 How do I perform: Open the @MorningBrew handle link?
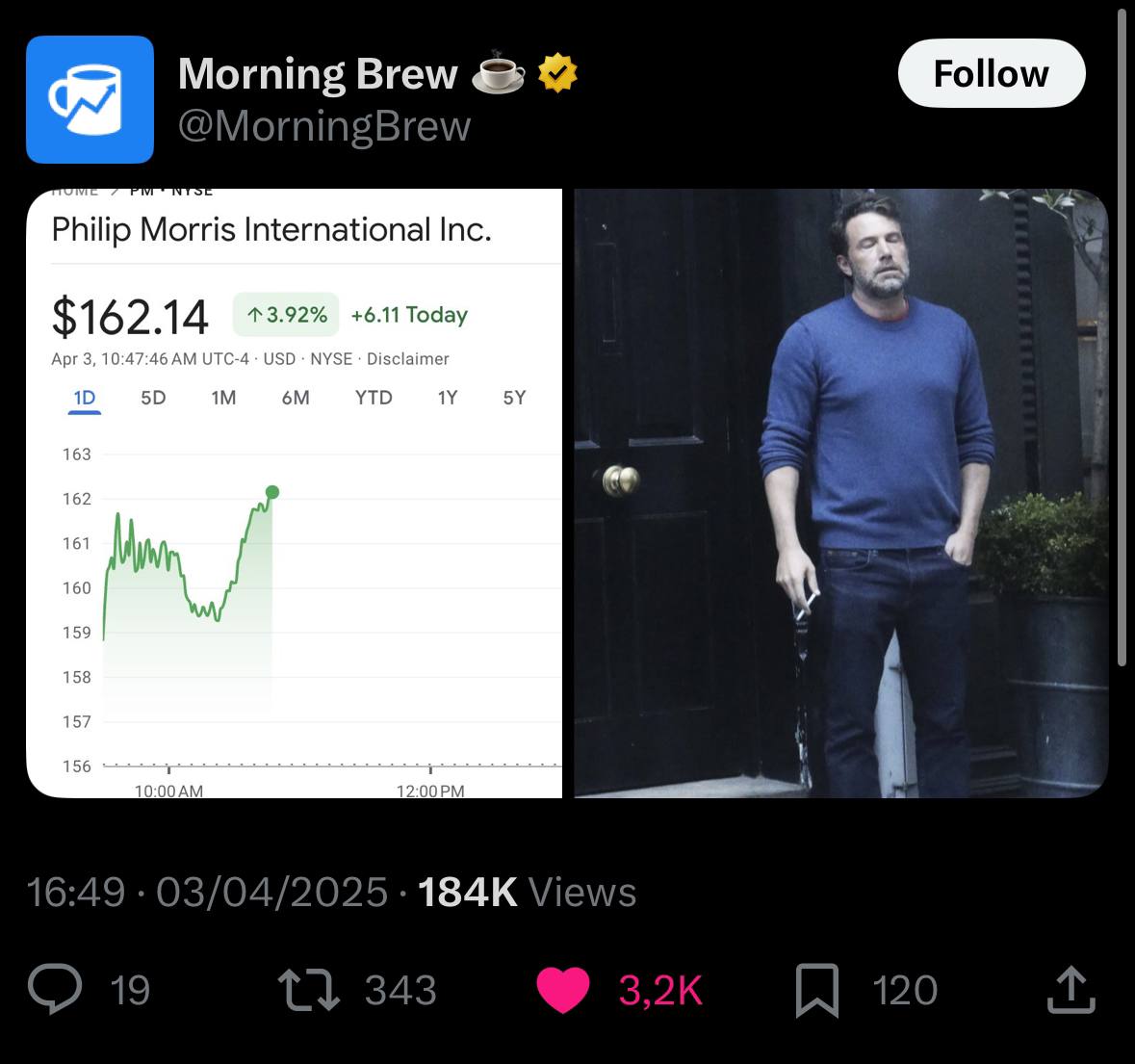[x=324, y=126]
